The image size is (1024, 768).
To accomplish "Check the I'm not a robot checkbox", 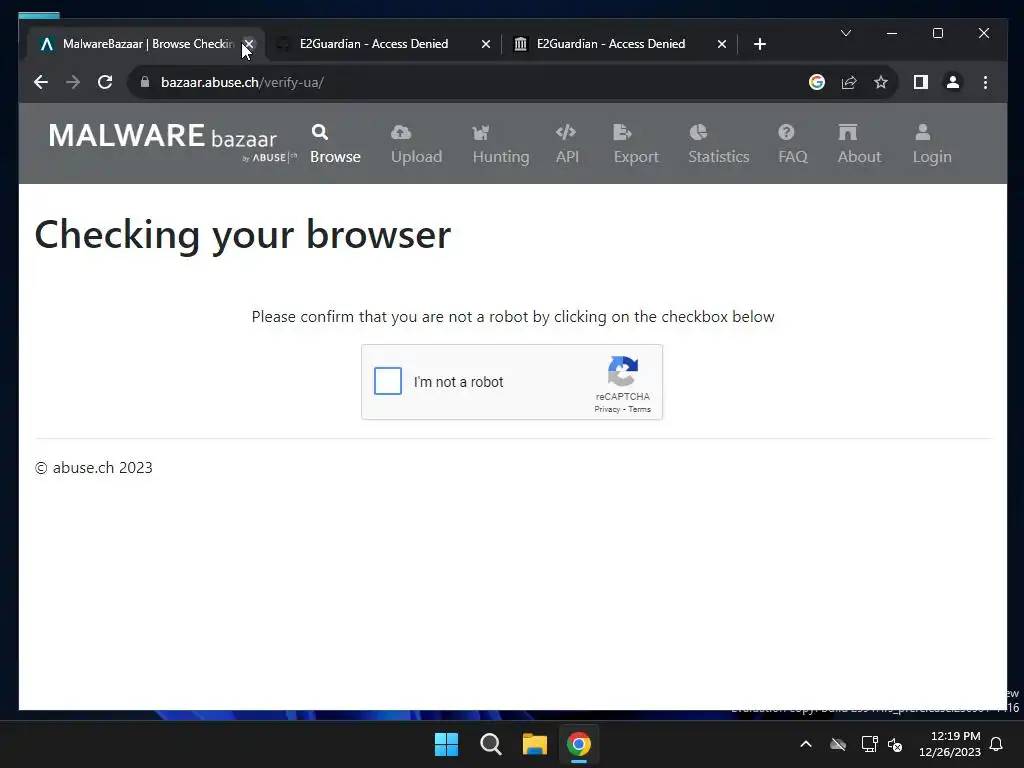I will coord(388,381).
